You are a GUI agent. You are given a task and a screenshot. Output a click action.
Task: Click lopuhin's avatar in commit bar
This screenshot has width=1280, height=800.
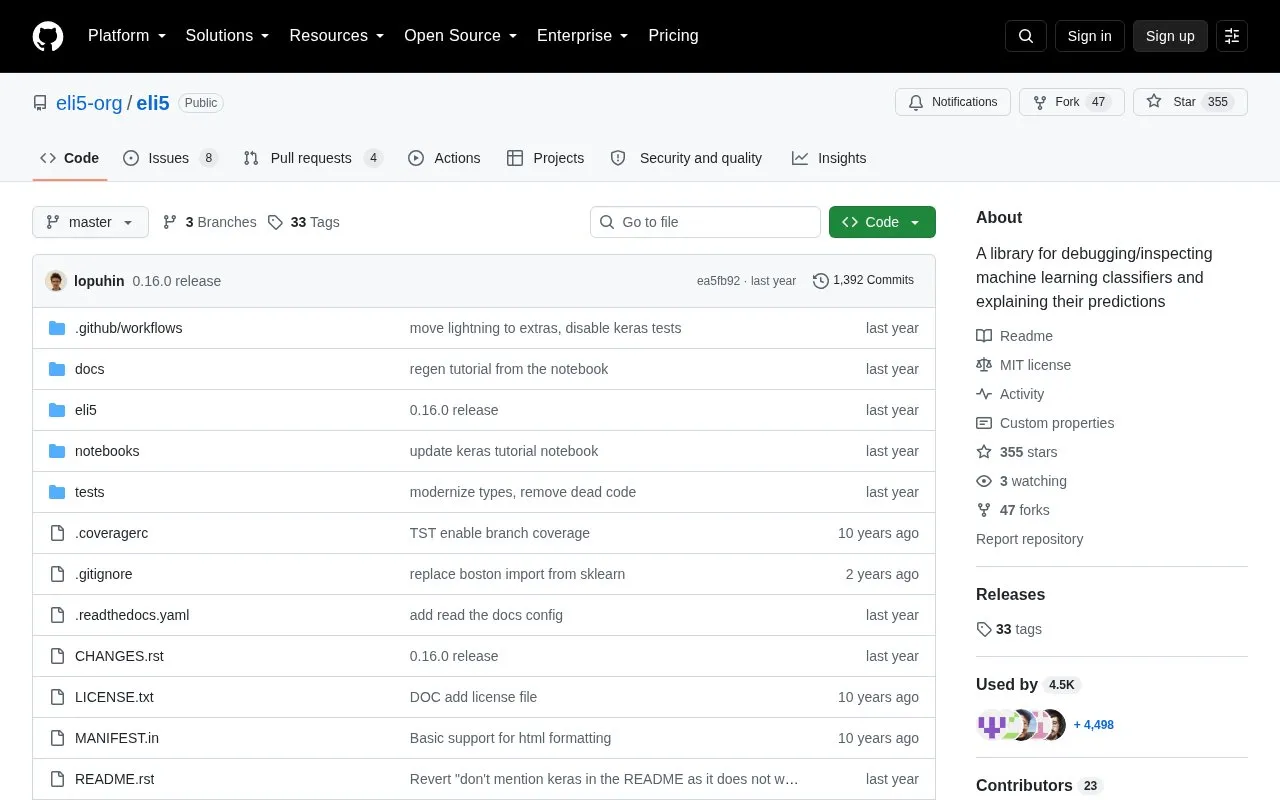coord(56,281)
